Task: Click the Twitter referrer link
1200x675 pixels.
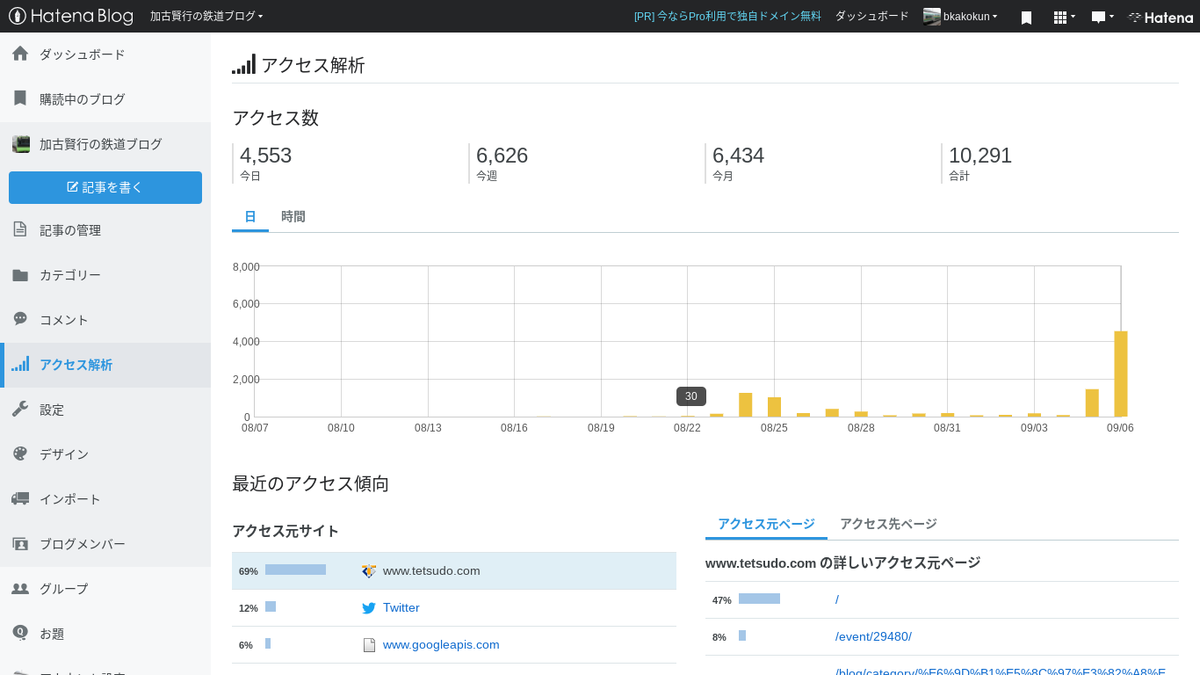Action: (401, 608)
